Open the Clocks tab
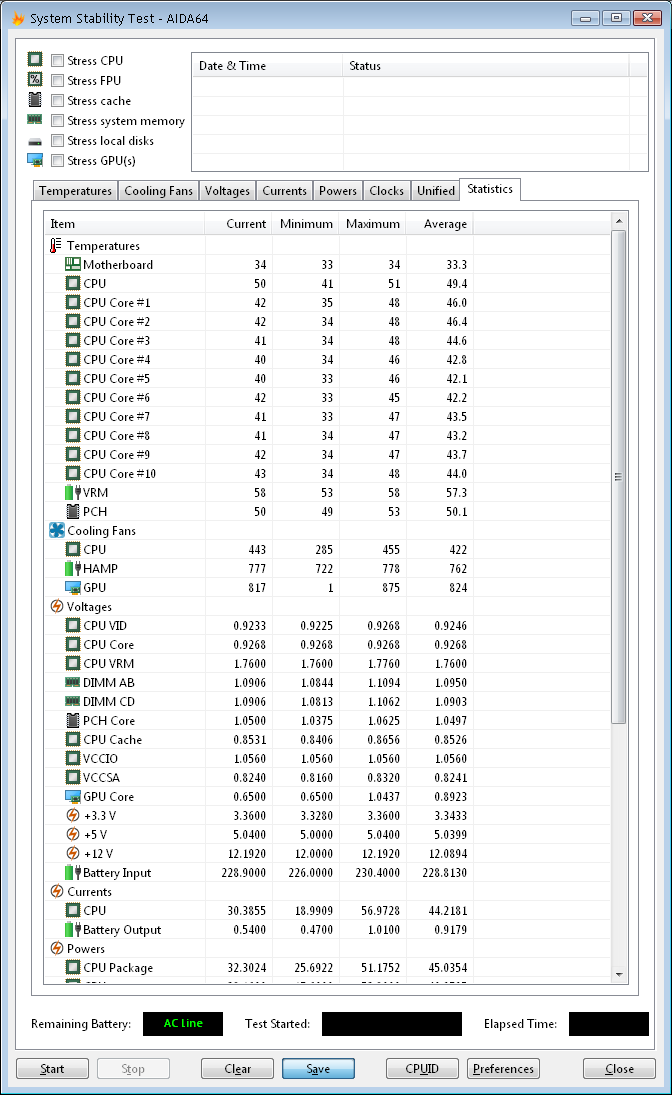This screenshot has height=1095, width=672. pos(386,191)
